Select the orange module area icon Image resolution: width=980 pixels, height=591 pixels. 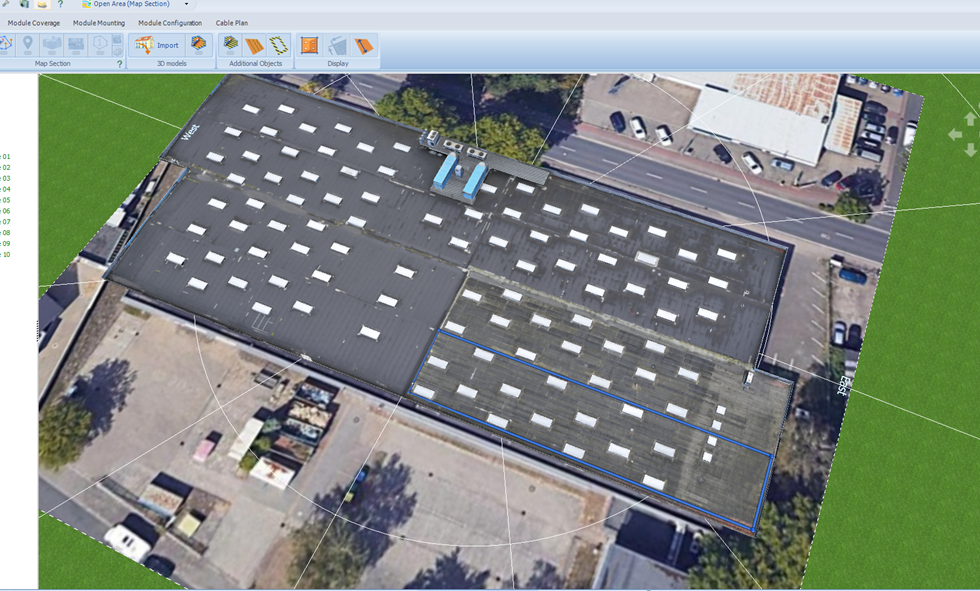click(254, 45)
